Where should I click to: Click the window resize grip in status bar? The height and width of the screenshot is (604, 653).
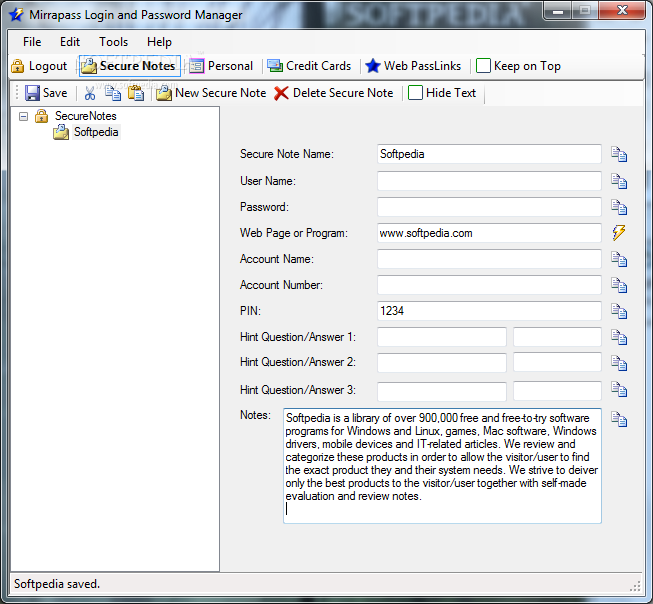(635, 586)
